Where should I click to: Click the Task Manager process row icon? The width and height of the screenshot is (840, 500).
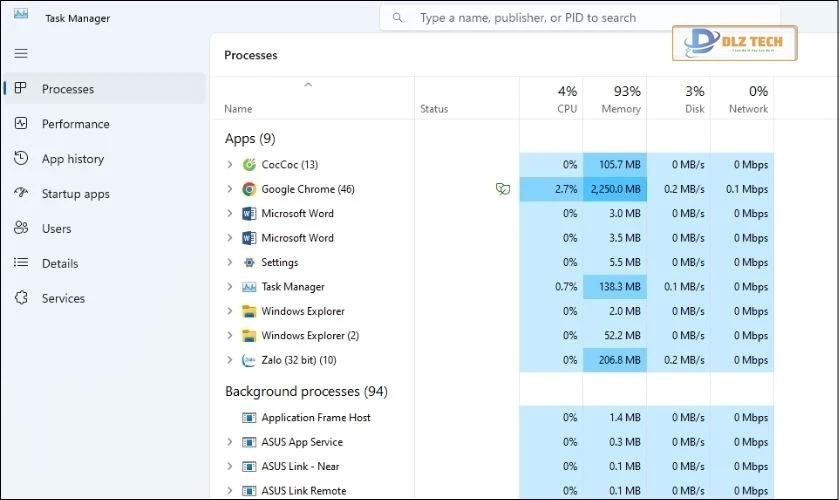pos(249,287)
